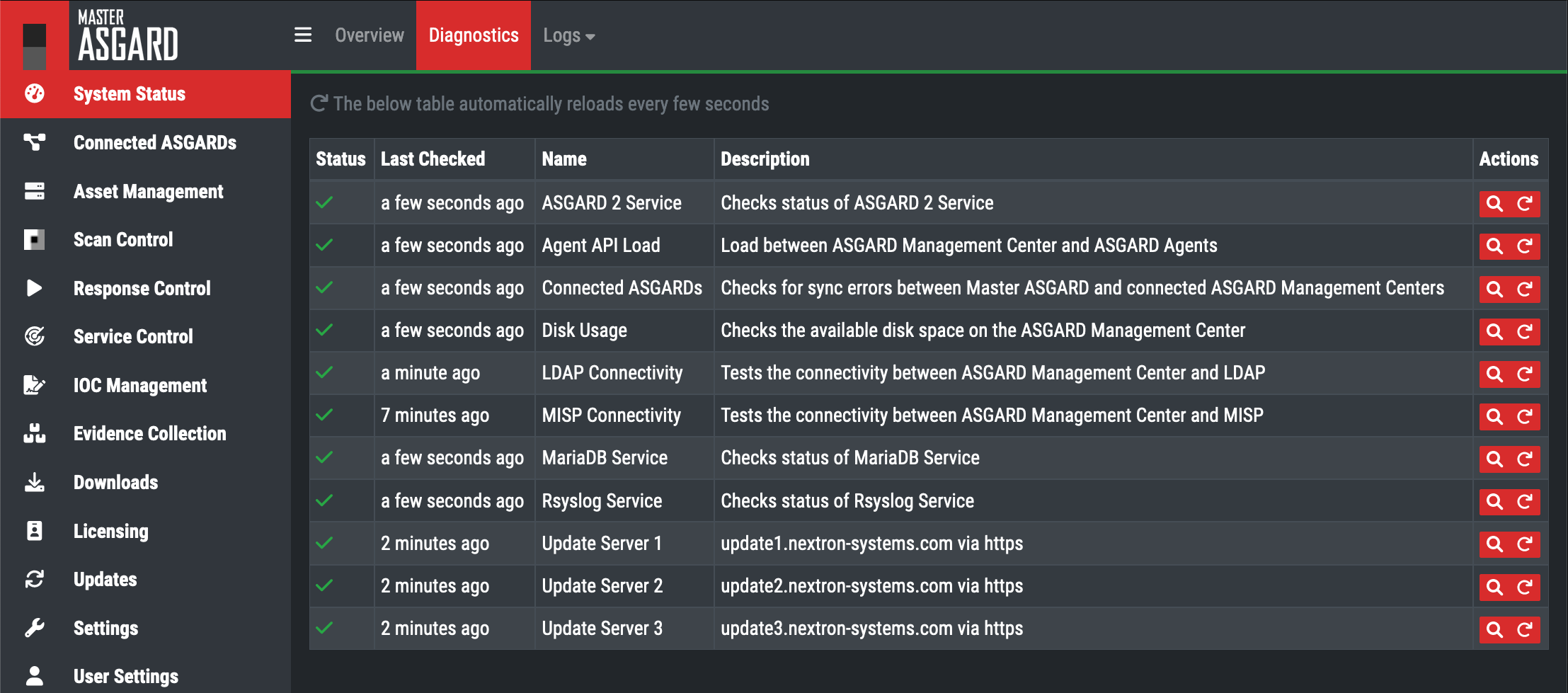Show details for Update Server 1

coord(1494,544)
